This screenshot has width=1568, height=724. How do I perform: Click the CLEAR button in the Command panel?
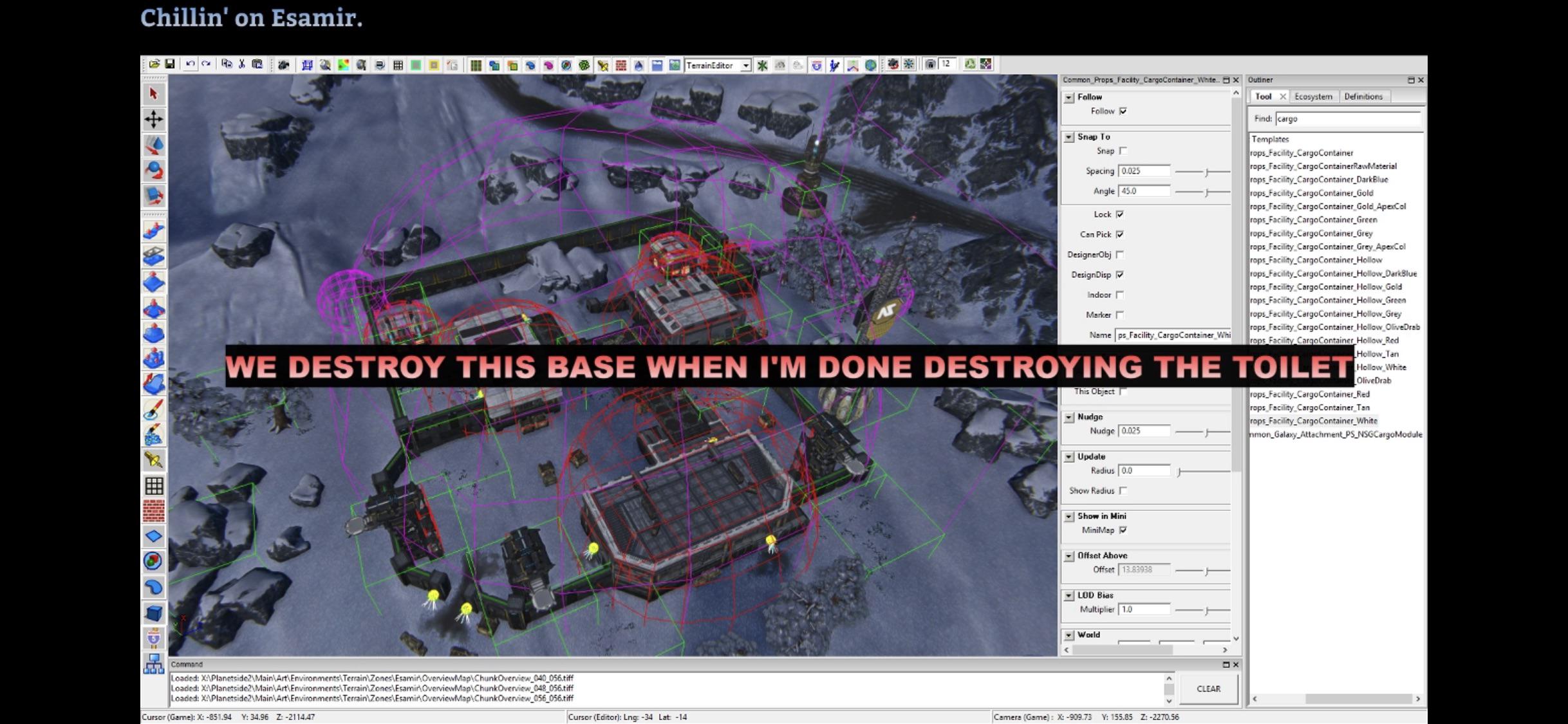pos(1208,688)
